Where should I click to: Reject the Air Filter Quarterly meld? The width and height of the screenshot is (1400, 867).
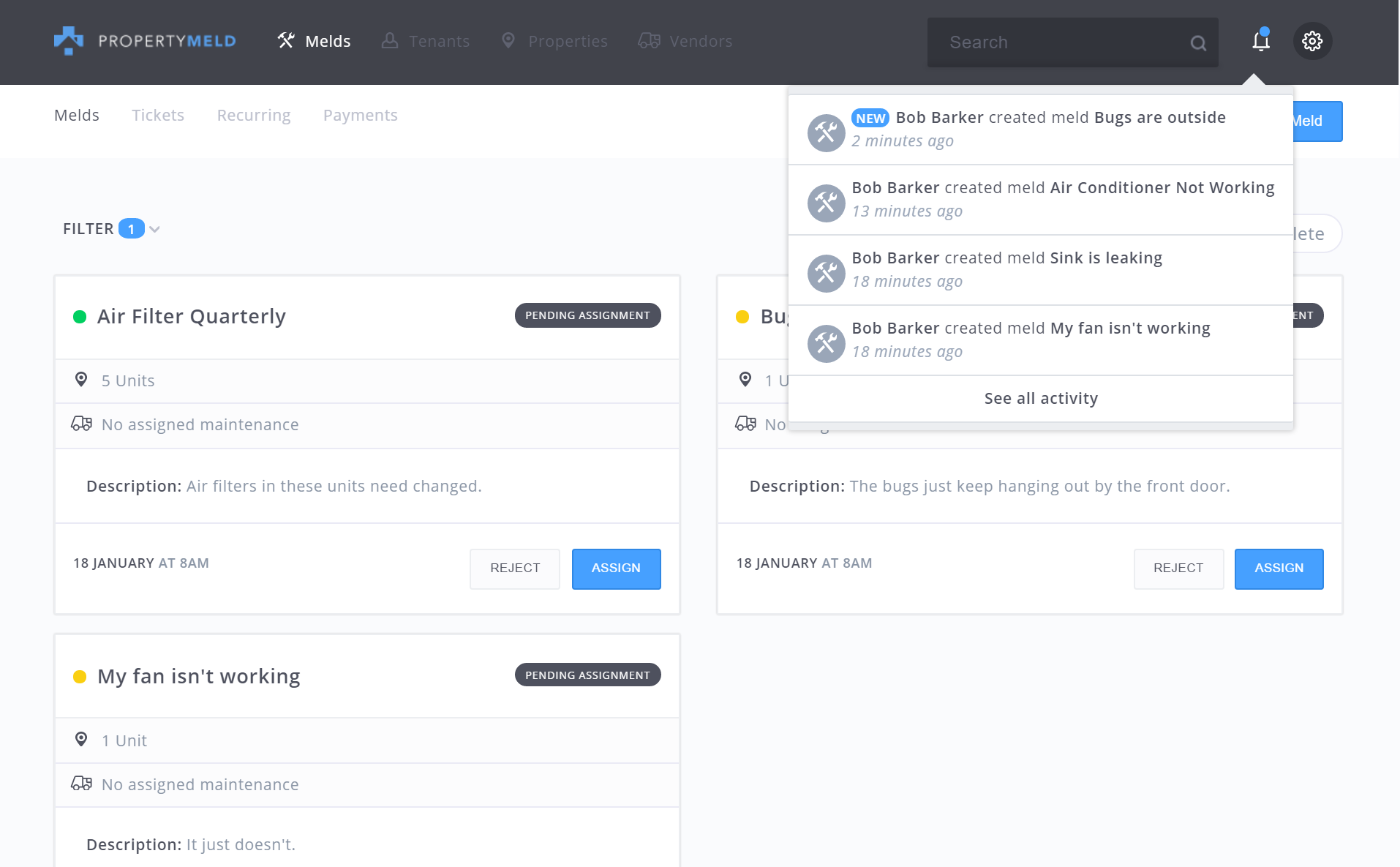(x=515, y=568)
